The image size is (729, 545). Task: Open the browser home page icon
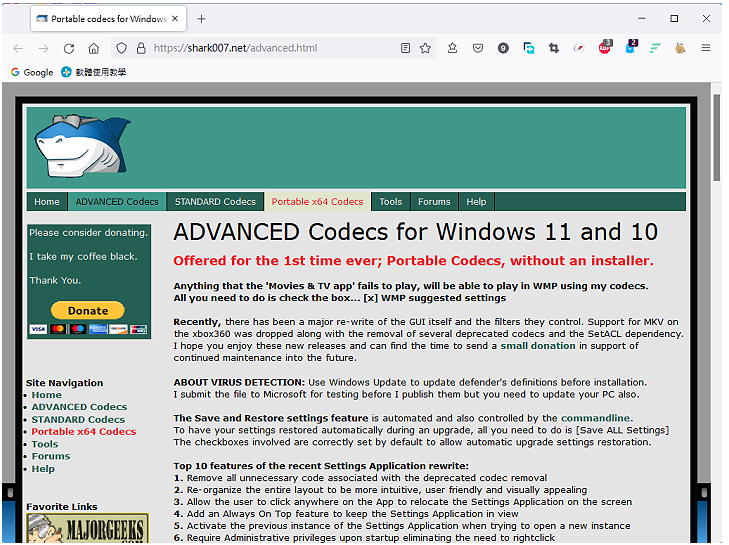point(94,48)
